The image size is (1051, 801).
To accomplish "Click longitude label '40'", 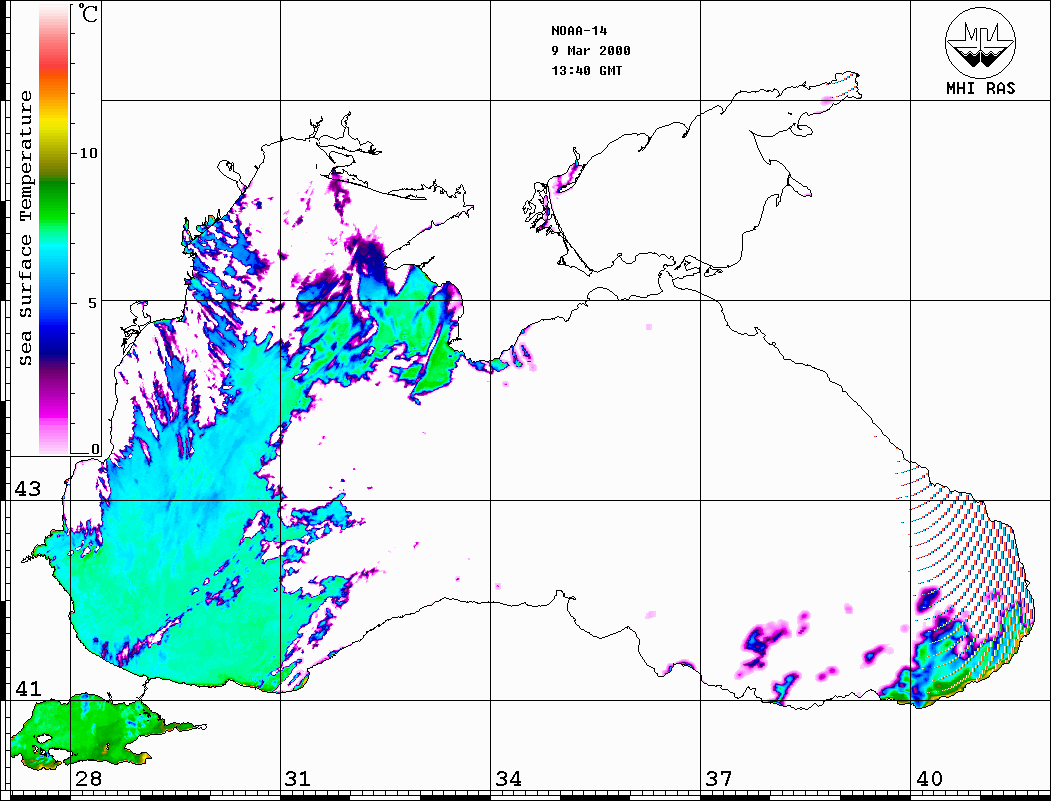I will coord(929,779).
